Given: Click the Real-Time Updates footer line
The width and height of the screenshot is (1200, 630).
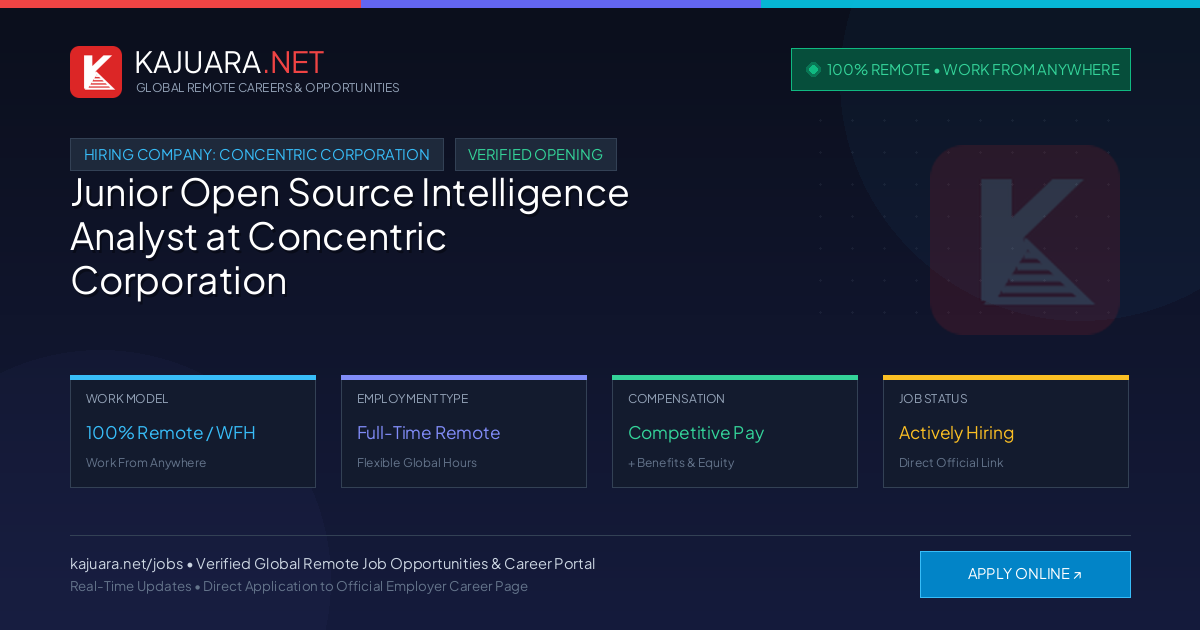Looking at the screenshot, I should (x=299, y=586).
